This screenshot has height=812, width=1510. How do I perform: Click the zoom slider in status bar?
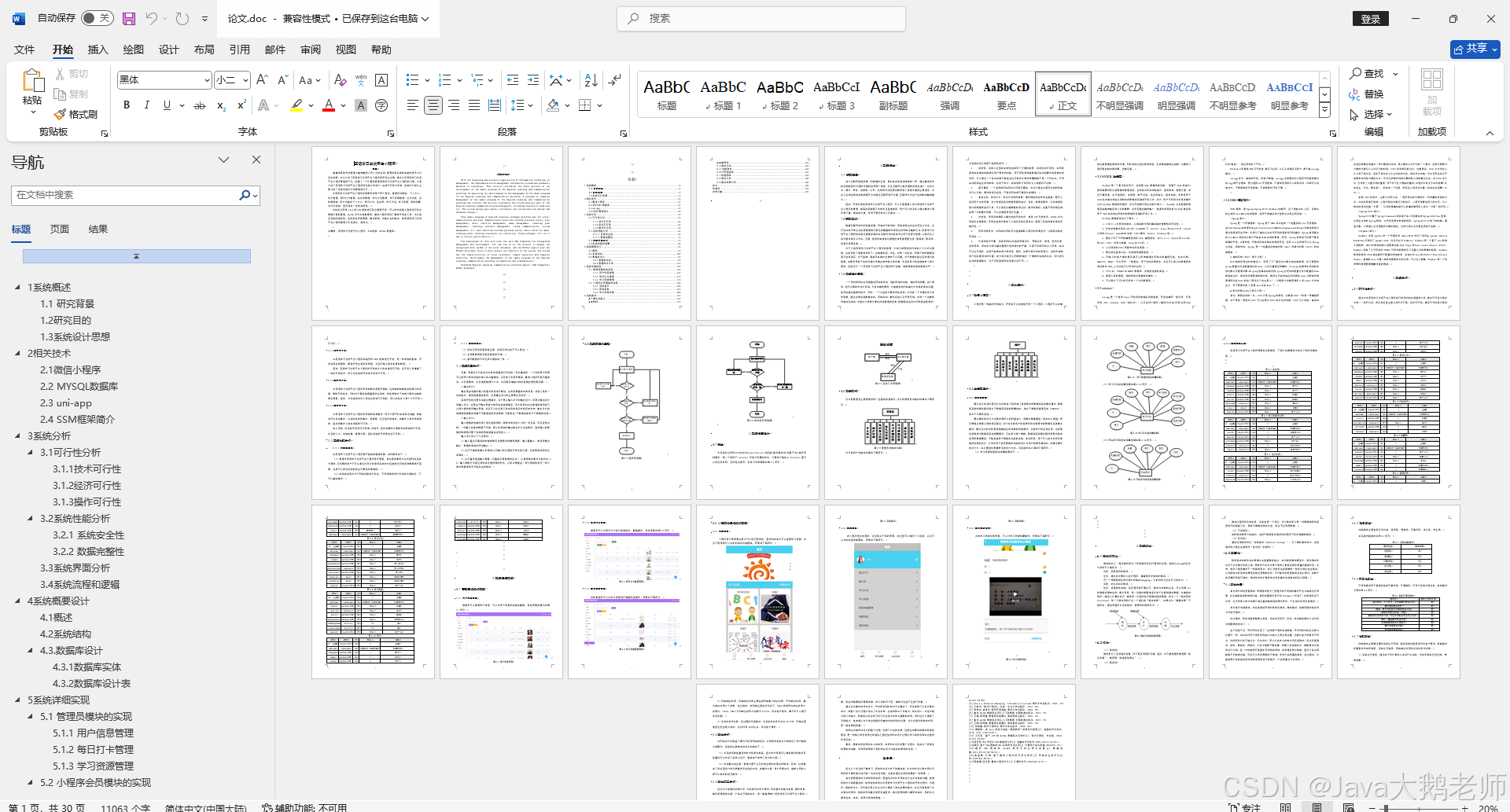pyautogui.click(x=1418, y=808)
